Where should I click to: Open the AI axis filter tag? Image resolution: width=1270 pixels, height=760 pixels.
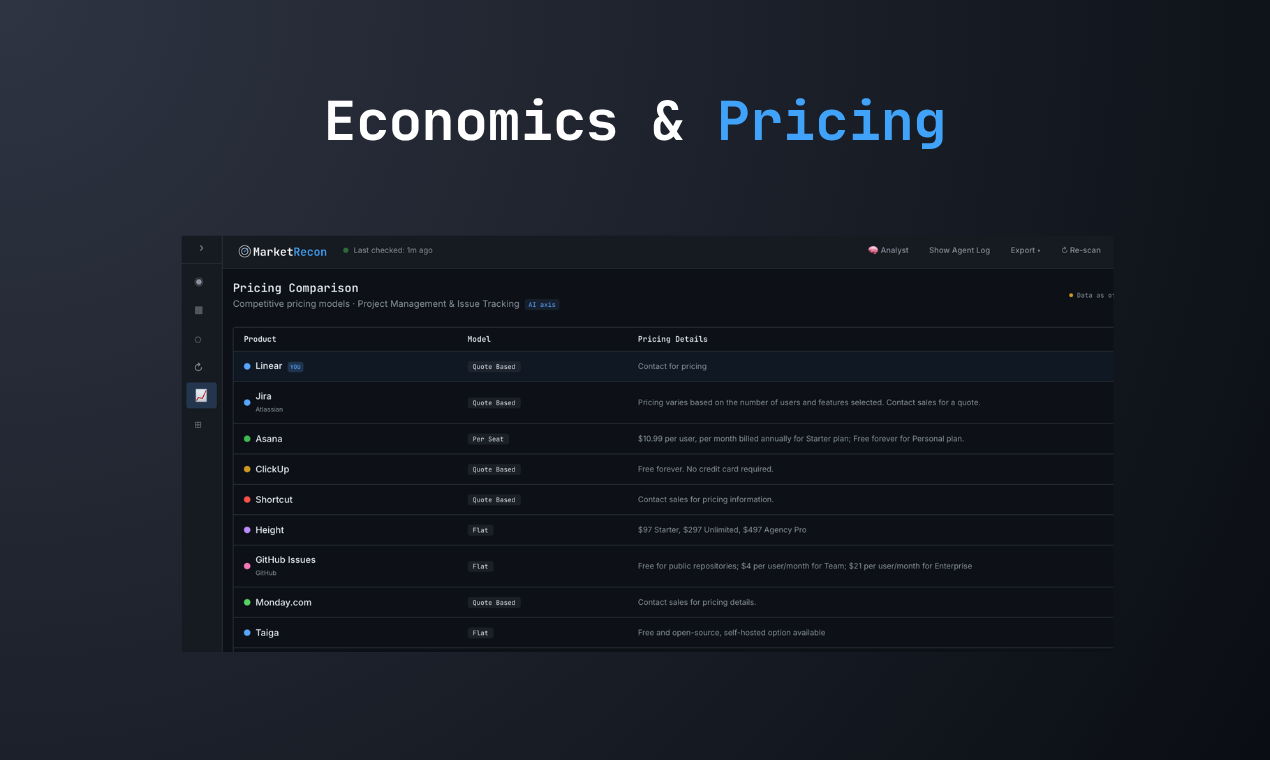click(542, 304)
